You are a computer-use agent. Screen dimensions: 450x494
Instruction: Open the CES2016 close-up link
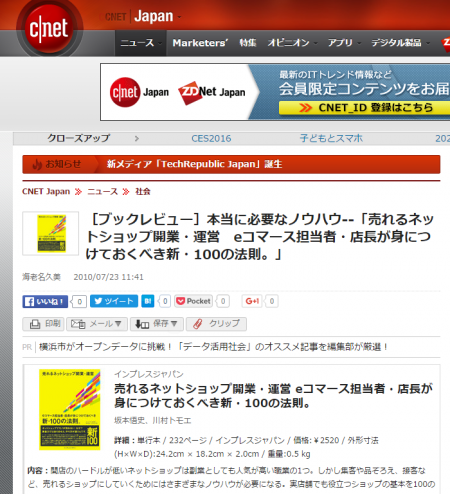tap(211, 138)
